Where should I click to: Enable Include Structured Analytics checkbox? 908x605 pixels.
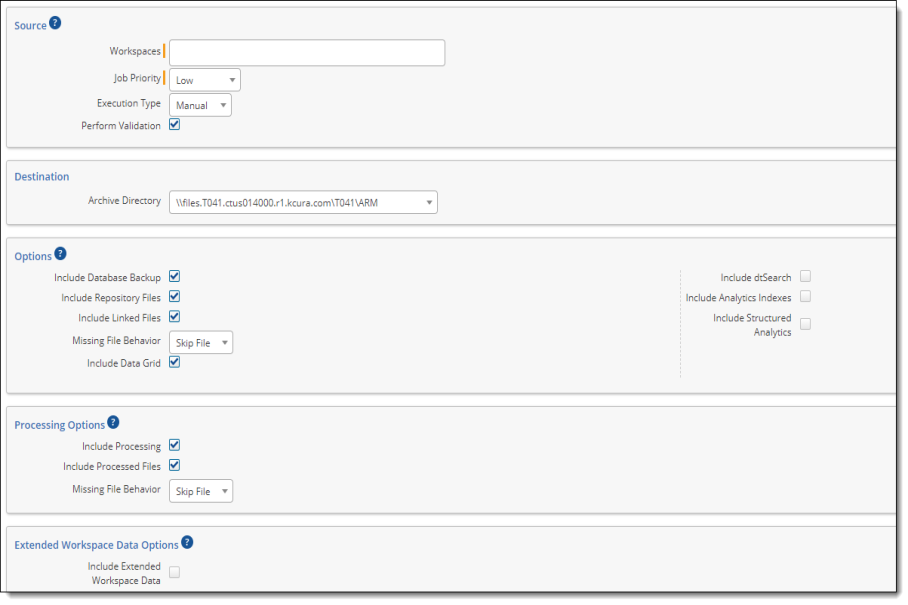click(806, 324)
